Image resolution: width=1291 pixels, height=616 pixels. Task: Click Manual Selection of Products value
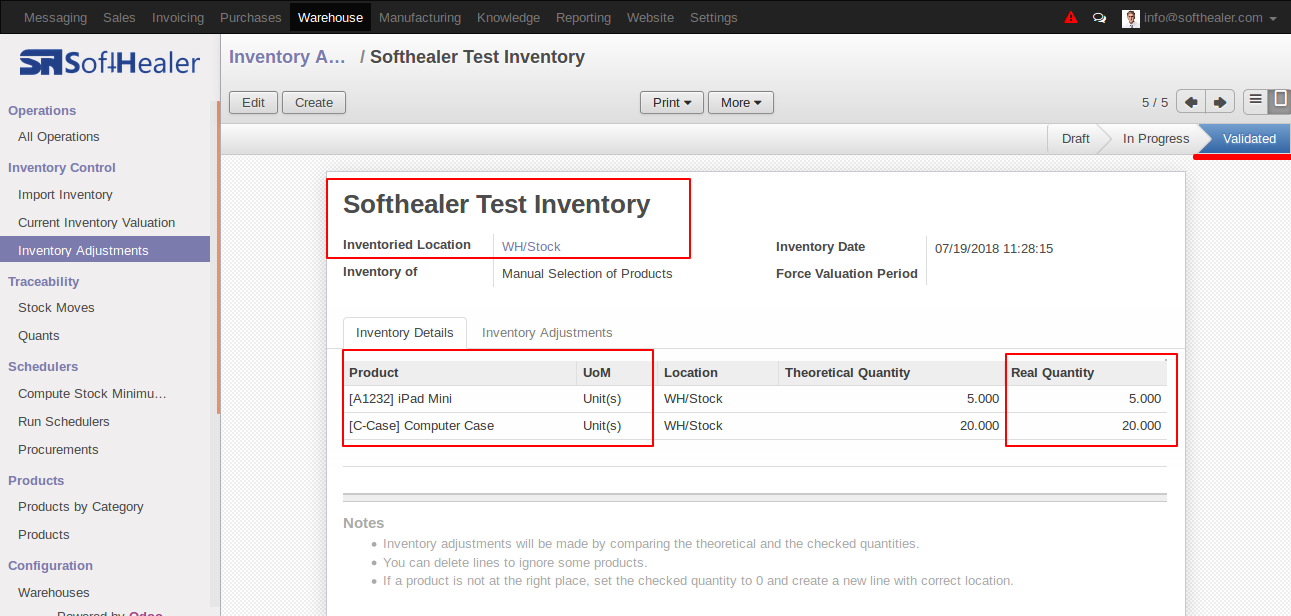(587, 274)
